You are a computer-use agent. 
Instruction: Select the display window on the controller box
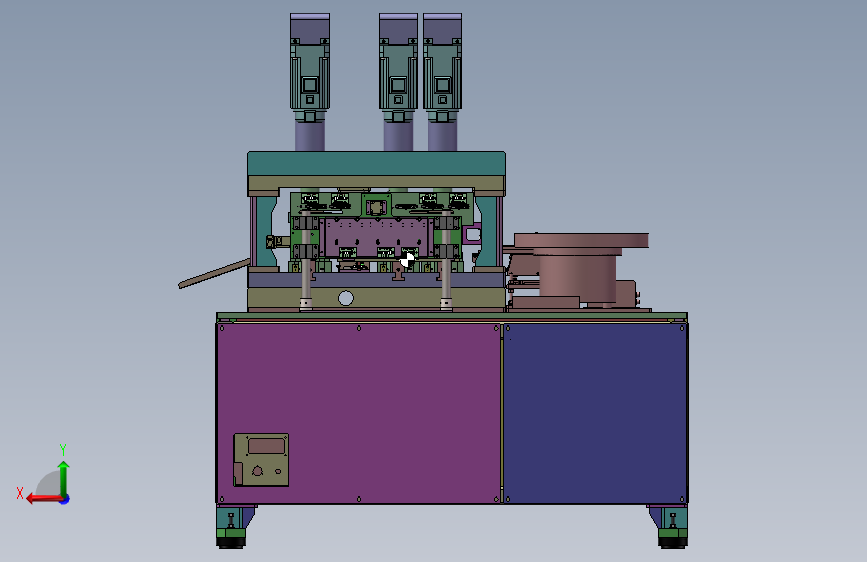point(267,446)
